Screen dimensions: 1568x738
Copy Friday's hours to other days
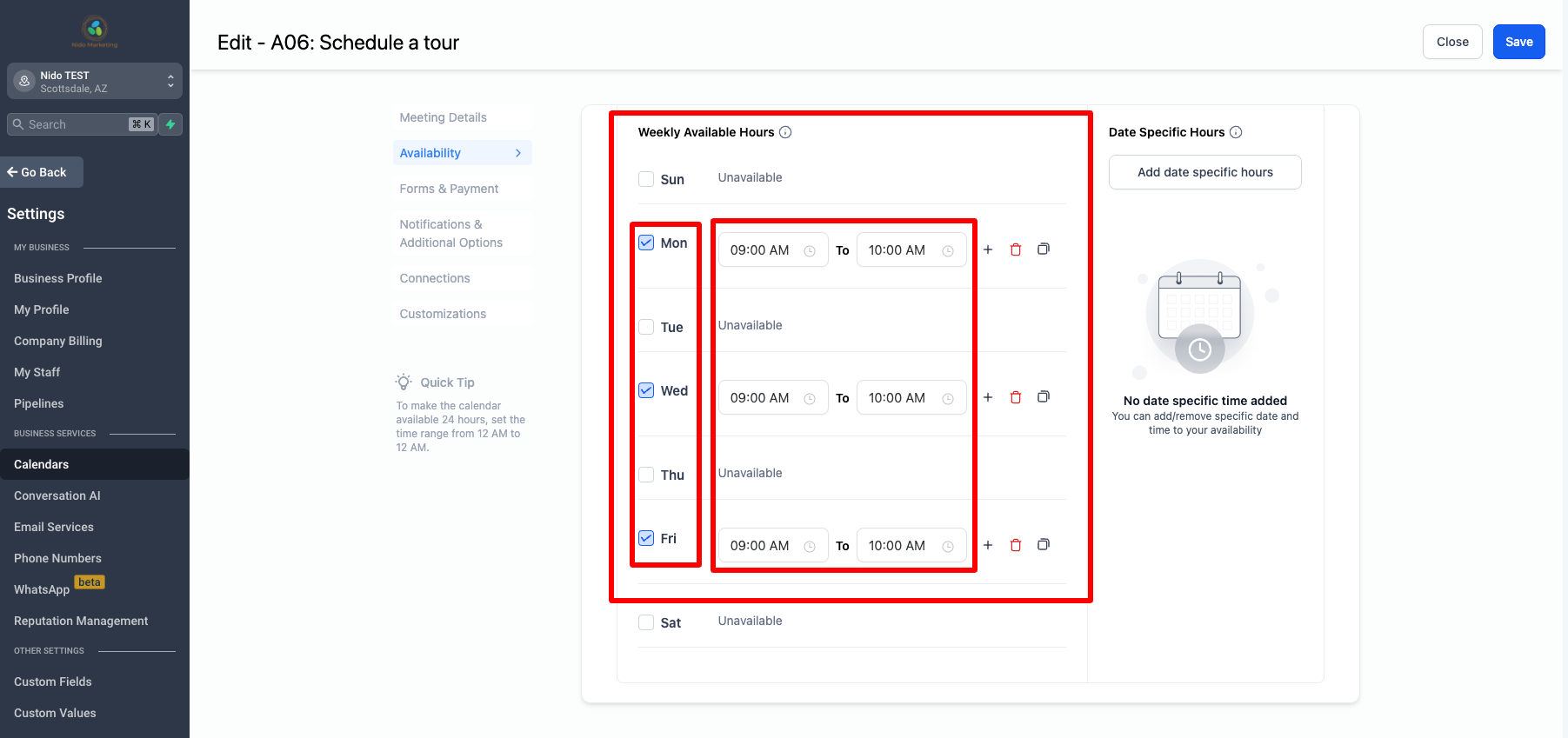pos(1044,545)
